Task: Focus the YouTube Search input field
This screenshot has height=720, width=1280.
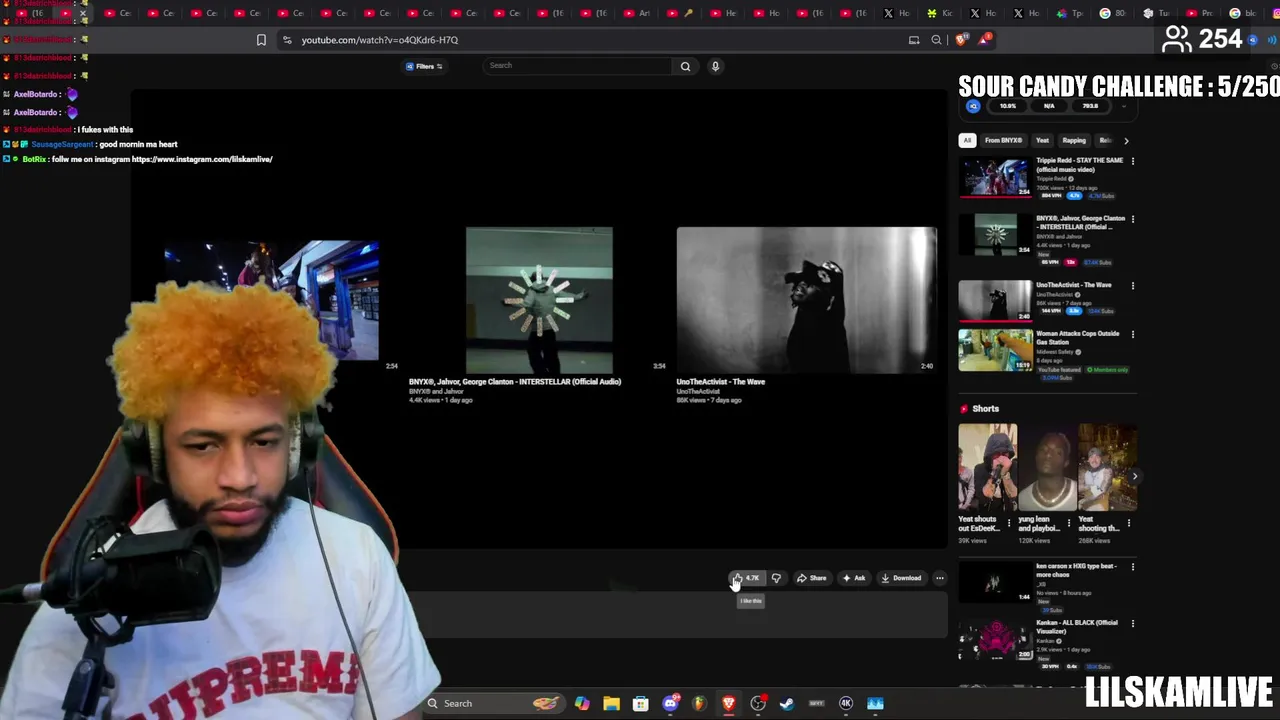Action: click(578, 66)
